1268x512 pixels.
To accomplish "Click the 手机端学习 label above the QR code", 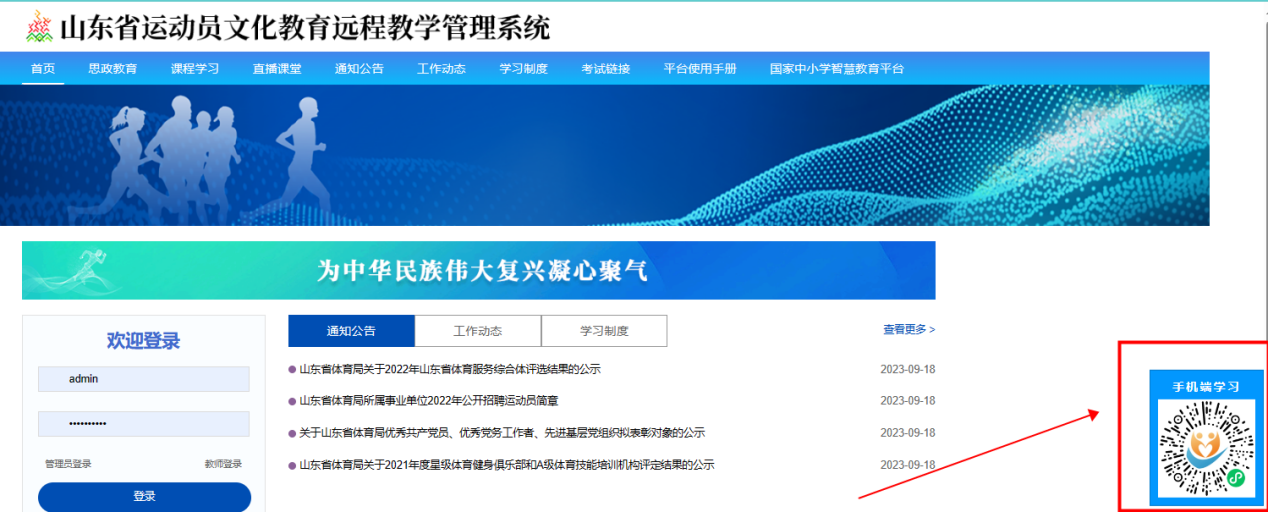I will (x=1206, y=386).
